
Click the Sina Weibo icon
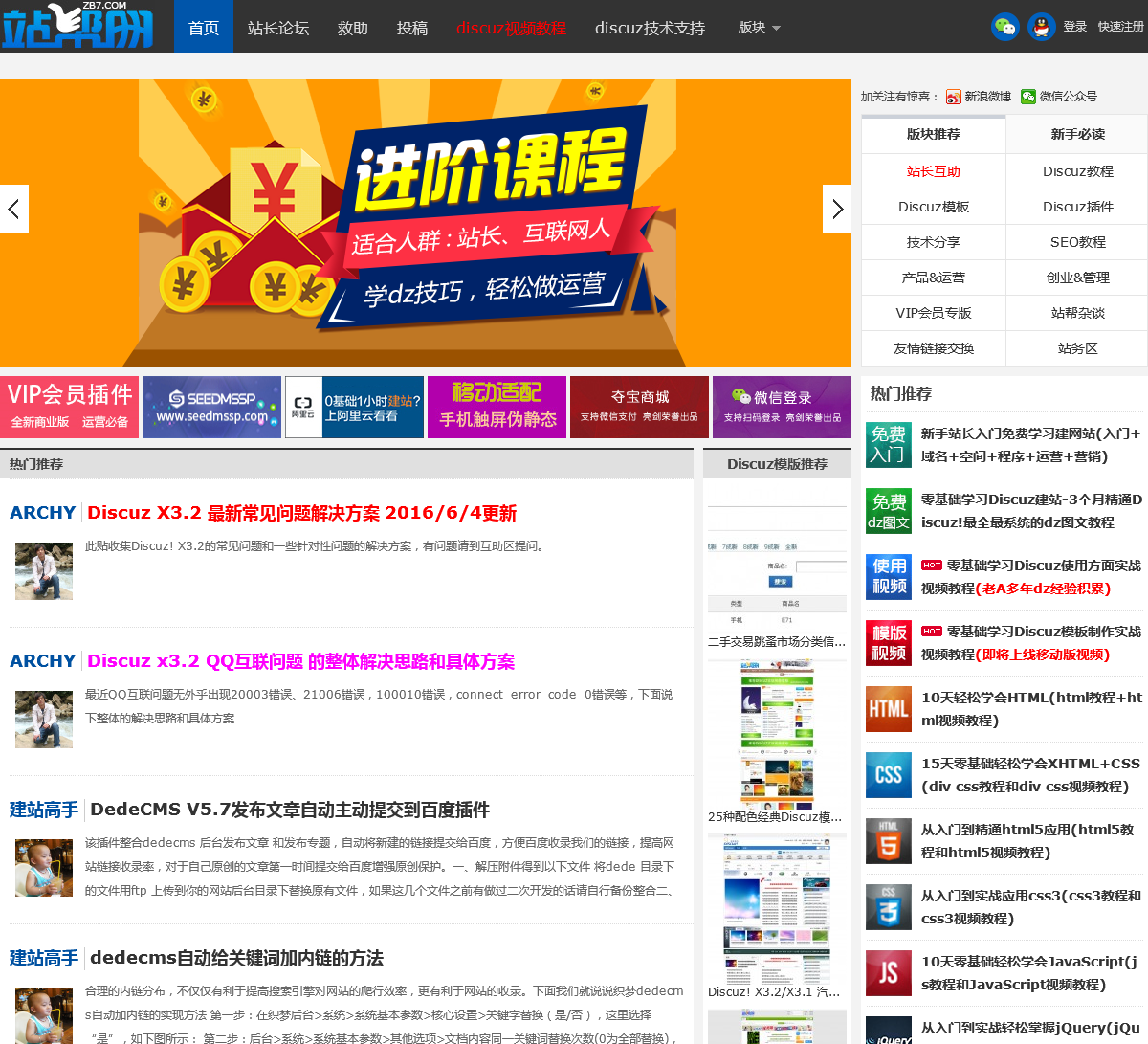pyautogui.click(x=953, y=97)
